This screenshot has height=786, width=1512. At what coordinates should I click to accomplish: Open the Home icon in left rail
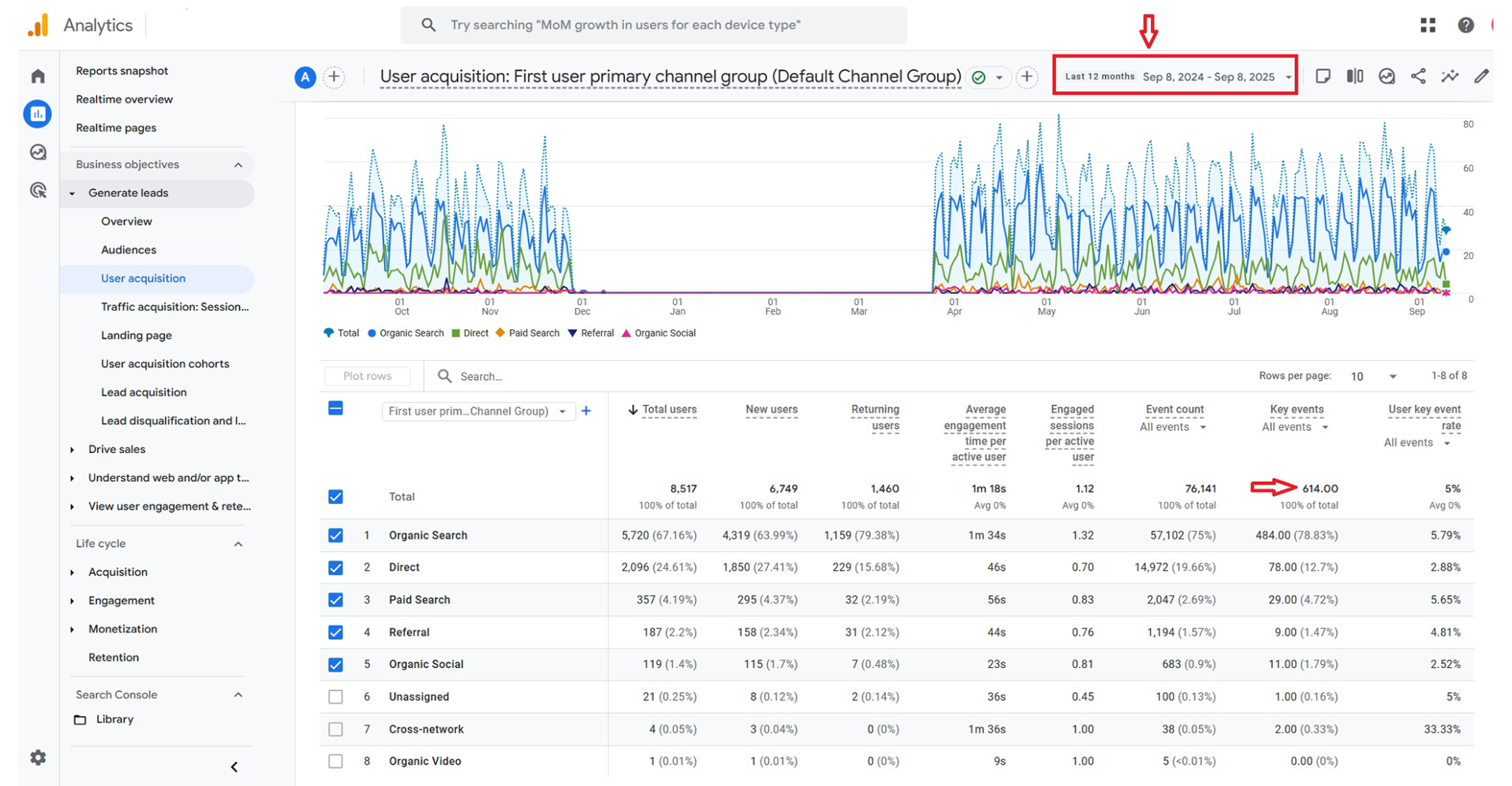point(38,76)
